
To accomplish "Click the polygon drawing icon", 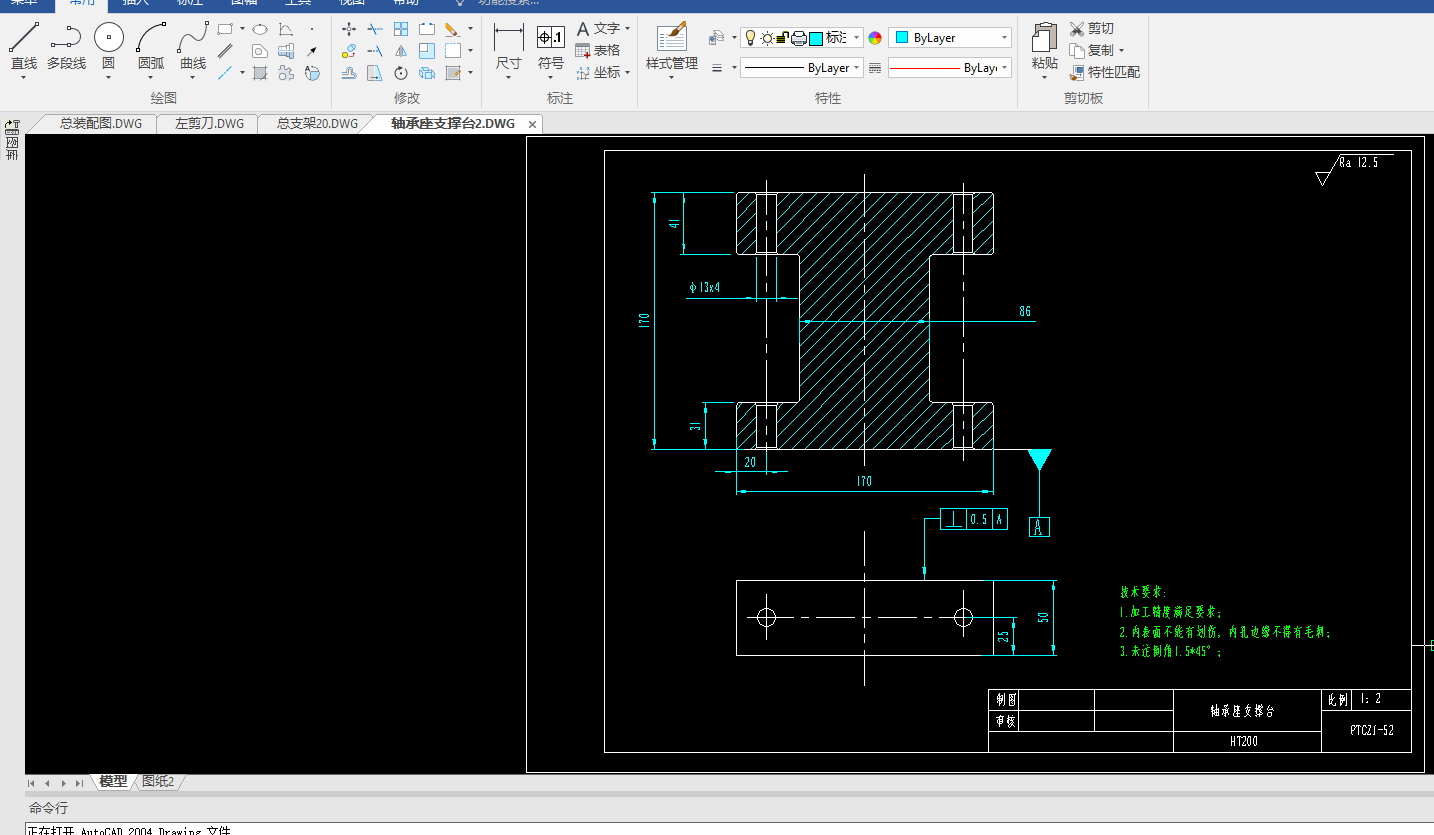I will tap(260, 50).
